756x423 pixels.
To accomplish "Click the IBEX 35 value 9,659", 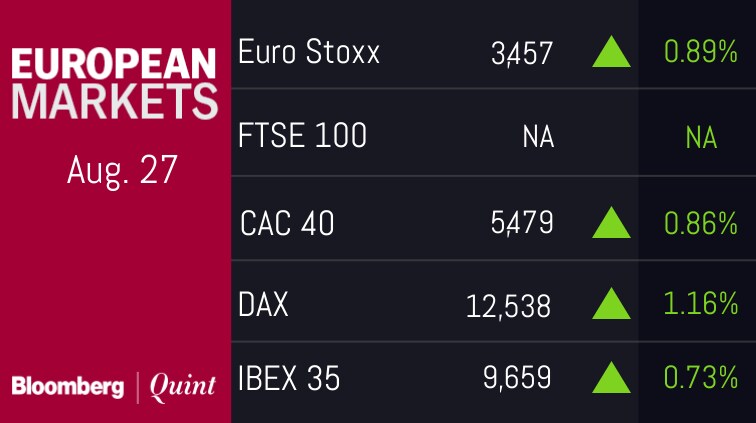I will point(517,378).
